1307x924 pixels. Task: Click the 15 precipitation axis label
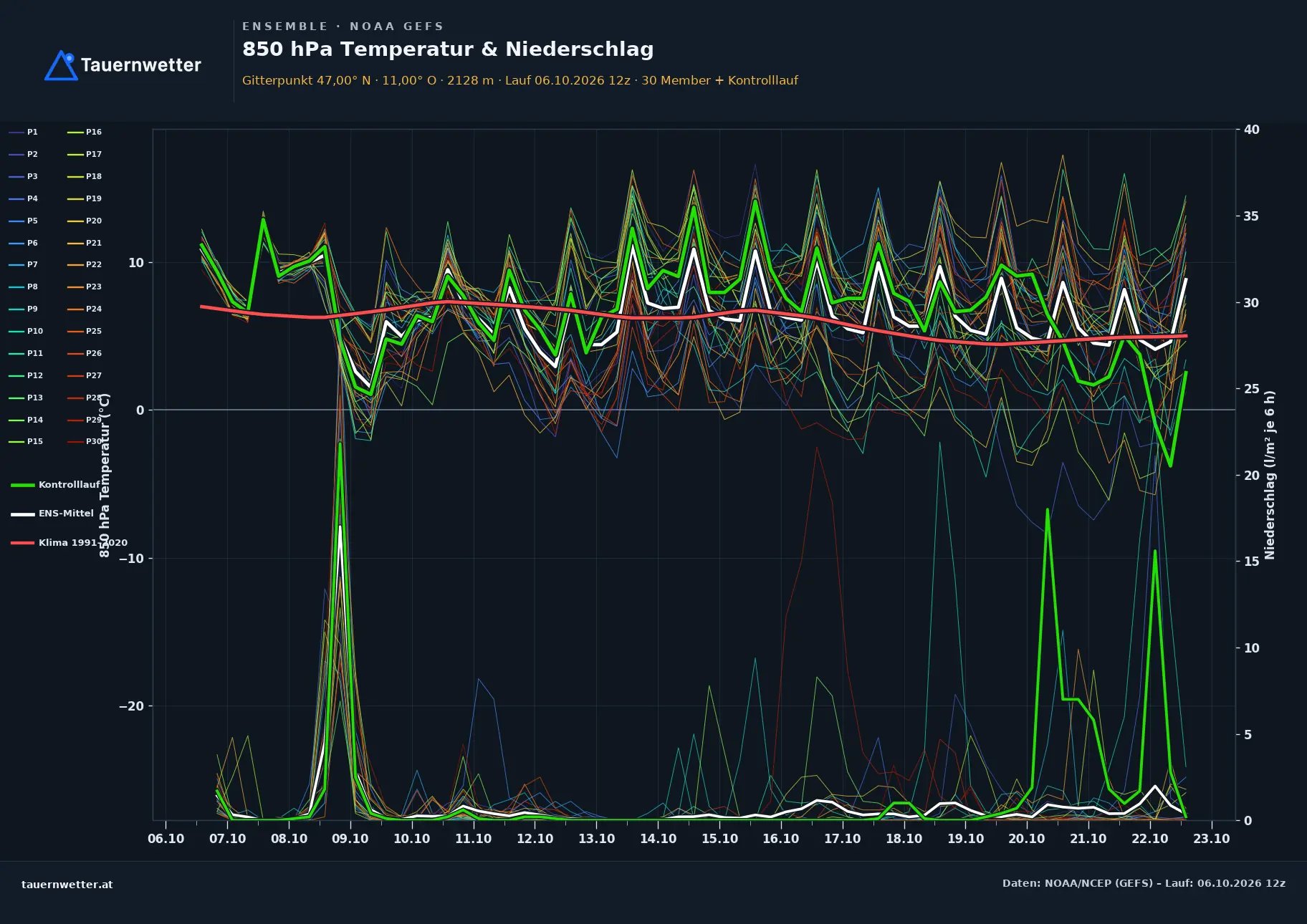coord(1252,562)
